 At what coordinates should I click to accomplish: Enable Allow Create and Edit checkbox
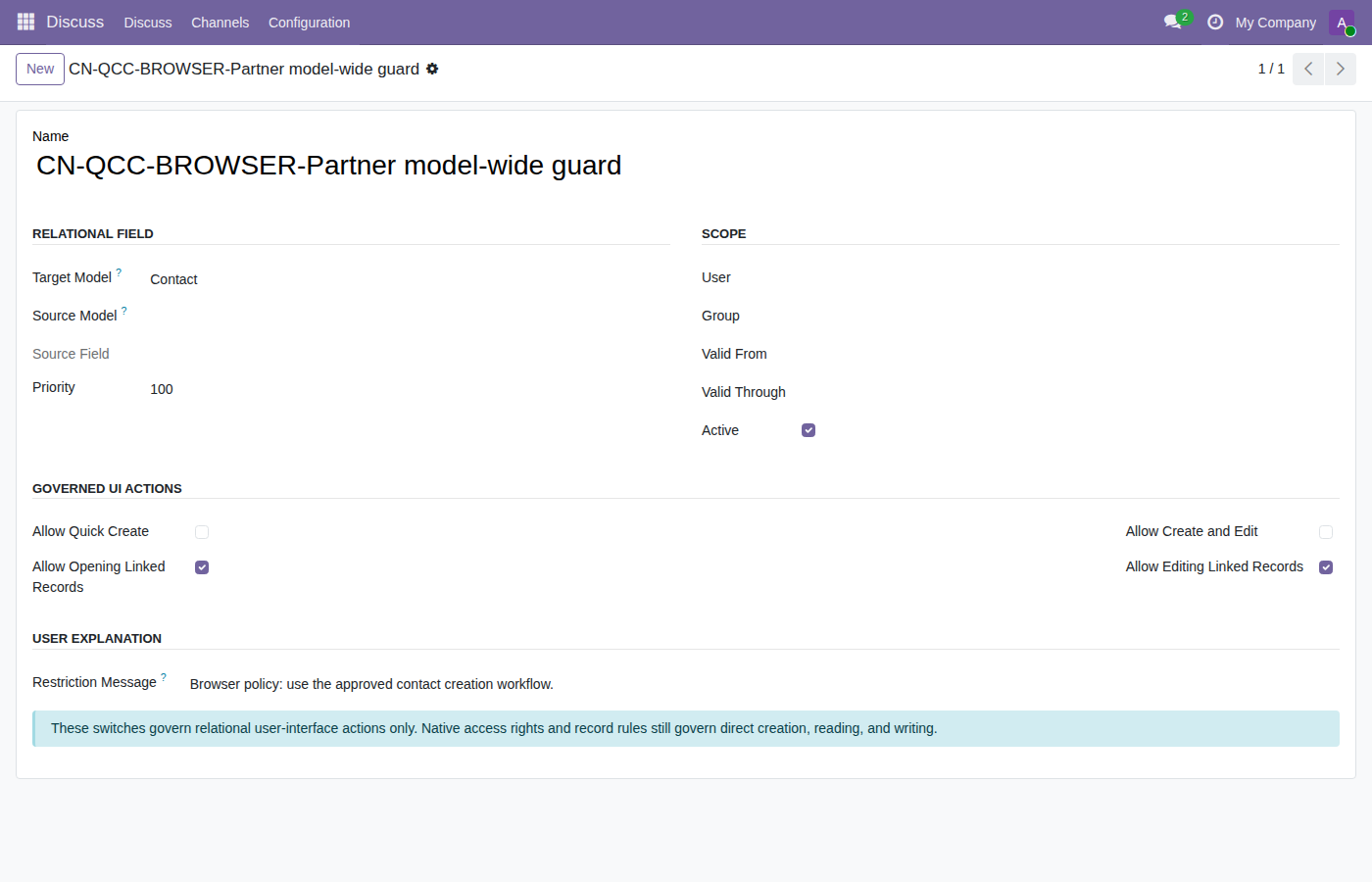pos(1326,532)
